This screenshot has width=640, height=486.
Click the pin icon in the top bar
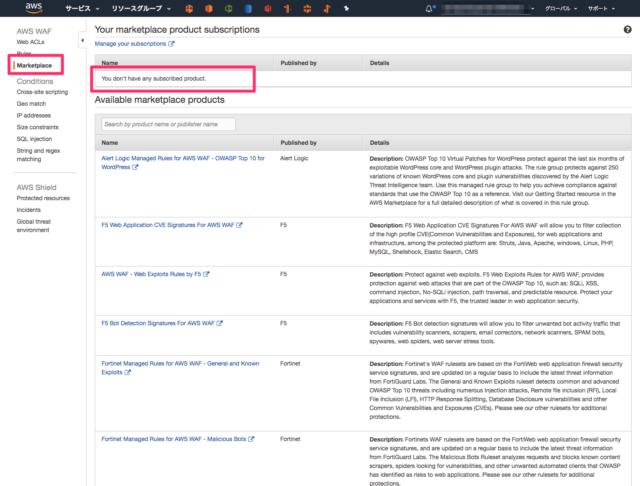(x=346, y=8)
